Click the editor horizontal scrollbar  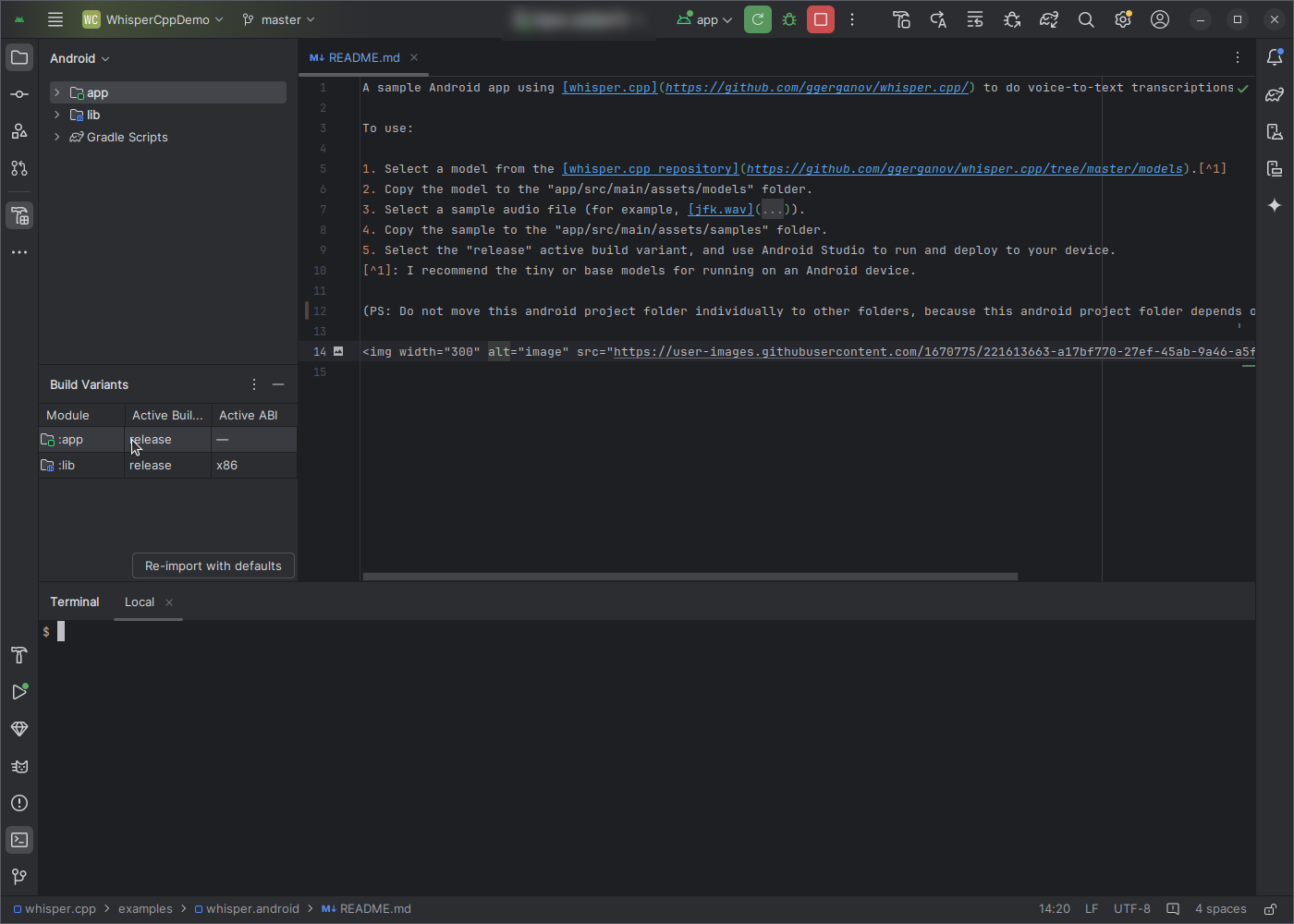[x=690, y=577]
